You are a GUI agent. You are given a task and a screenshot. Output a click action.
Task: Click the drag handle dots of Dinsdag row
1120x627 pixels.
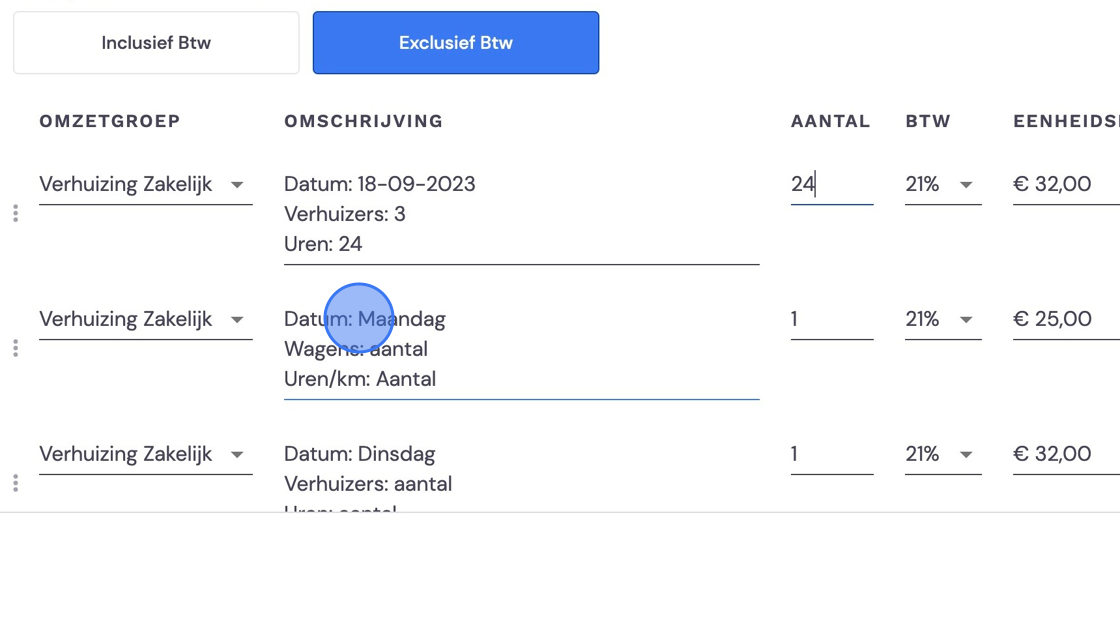(x=16, y=483)
